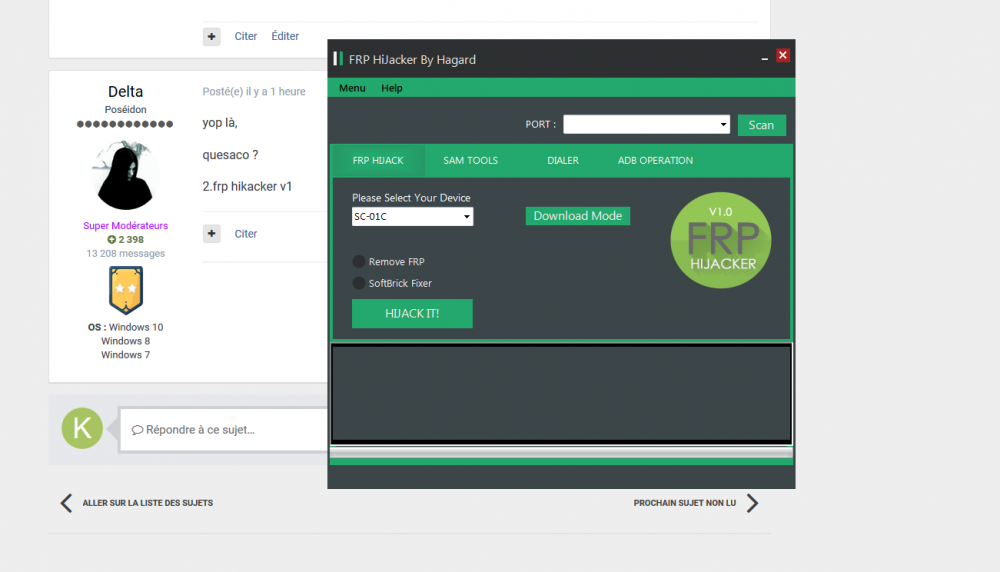Click the Super Modérateurs rank badge image
This screenshot has width=1000, height=572.
126,290
